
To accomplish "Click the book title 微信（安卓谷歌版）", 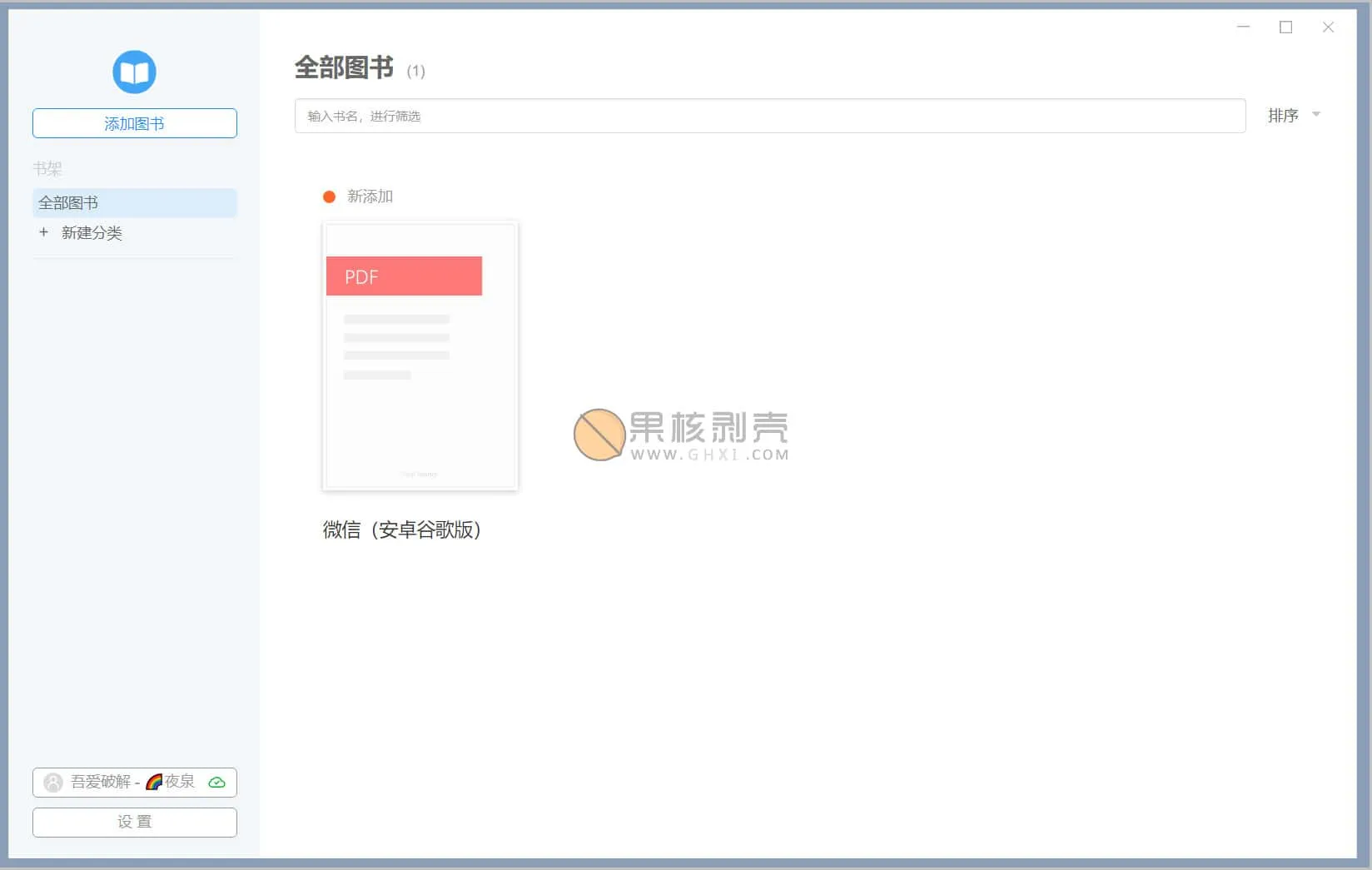I will (402, 529).
